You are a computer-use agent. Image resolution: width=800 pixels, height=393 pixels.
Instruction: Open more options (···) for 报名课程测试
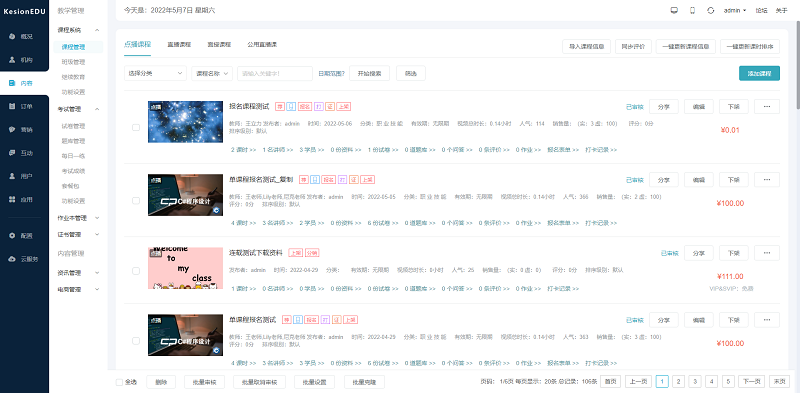pyautogui.click(x=767, y=107)
